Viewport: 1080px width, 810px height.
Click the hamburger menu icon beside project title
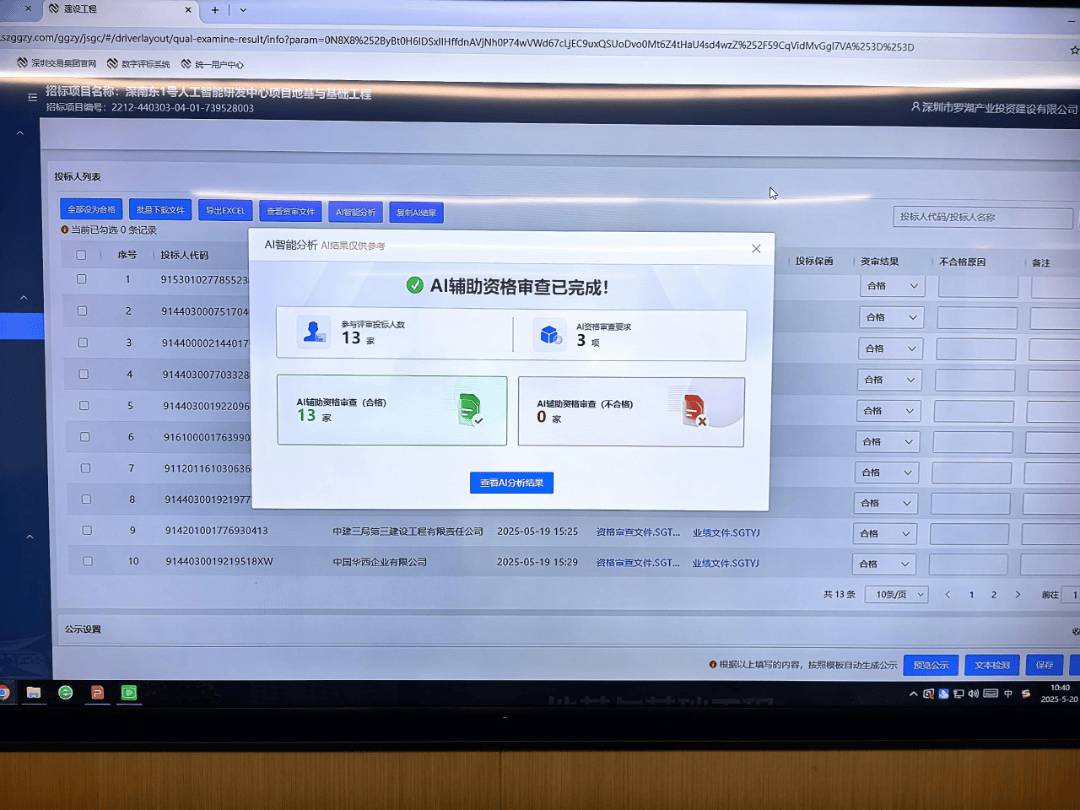32,97
